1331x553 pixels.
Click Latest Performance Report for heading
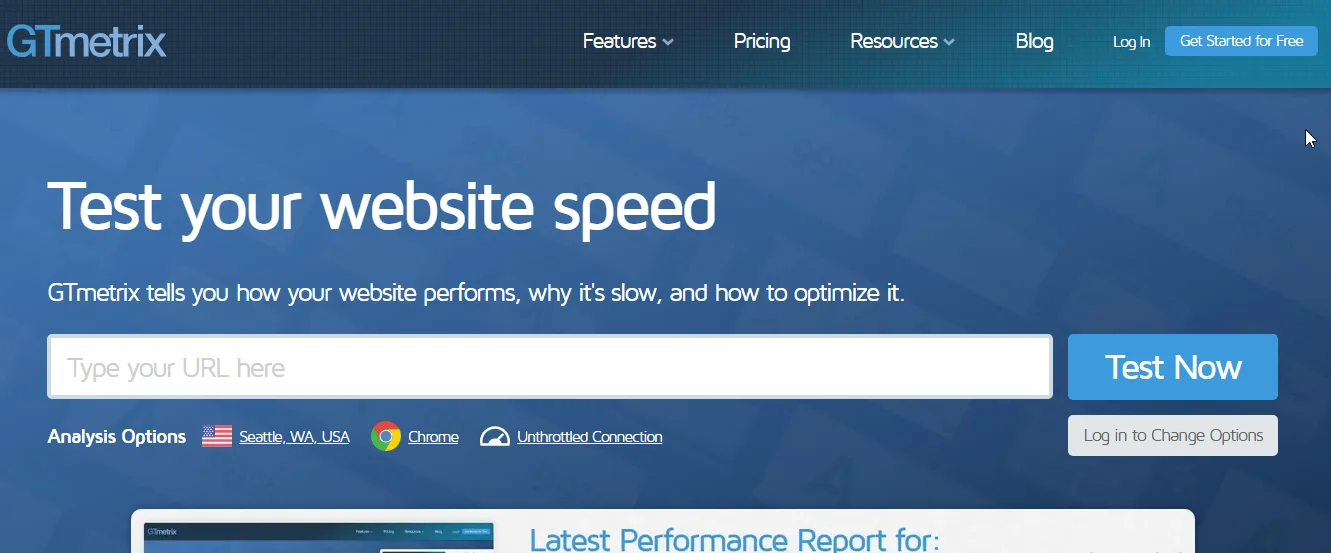point(734,540)
